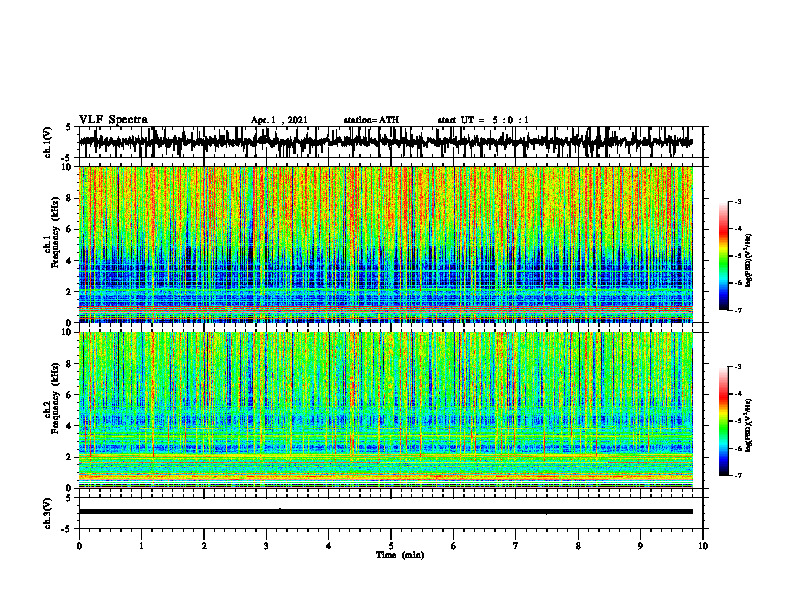This screenshot has width=792, height=612.
Task: Click the '-3' tick on upper colorbar
Action: point(738,202)
